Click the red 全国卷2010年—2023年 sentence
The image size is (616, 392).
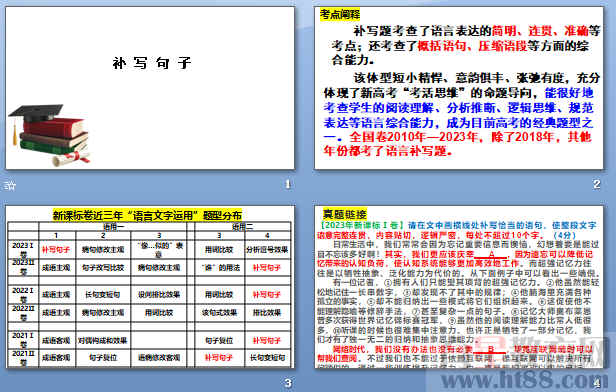pyautogui.click(x=458, y=144)
